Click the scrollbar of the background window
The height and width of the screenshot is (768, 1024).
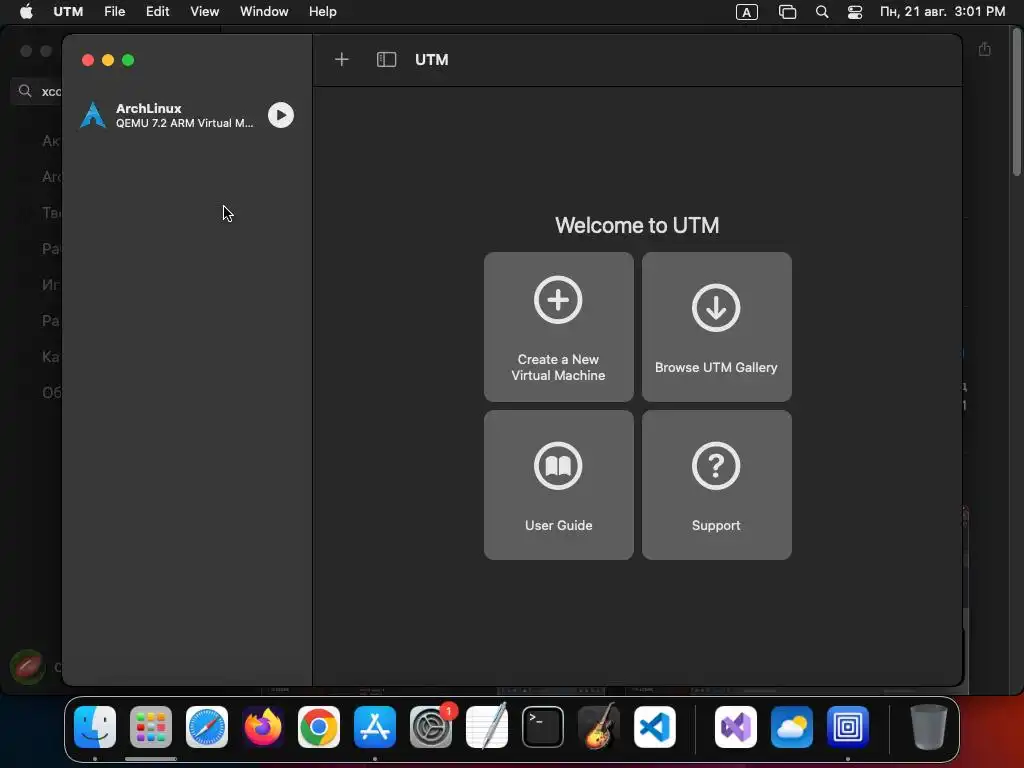coord(1016,104)
